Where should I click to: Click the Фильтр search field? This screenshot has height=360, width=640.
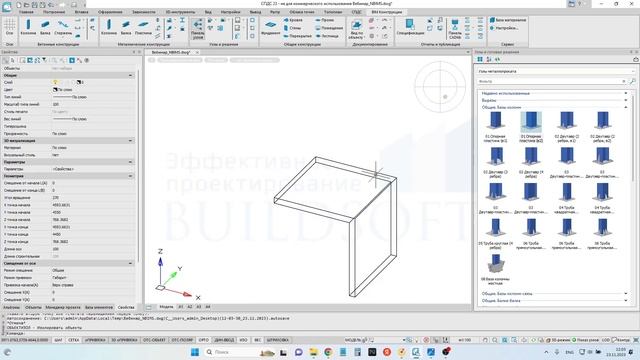[x=552, y=82]
